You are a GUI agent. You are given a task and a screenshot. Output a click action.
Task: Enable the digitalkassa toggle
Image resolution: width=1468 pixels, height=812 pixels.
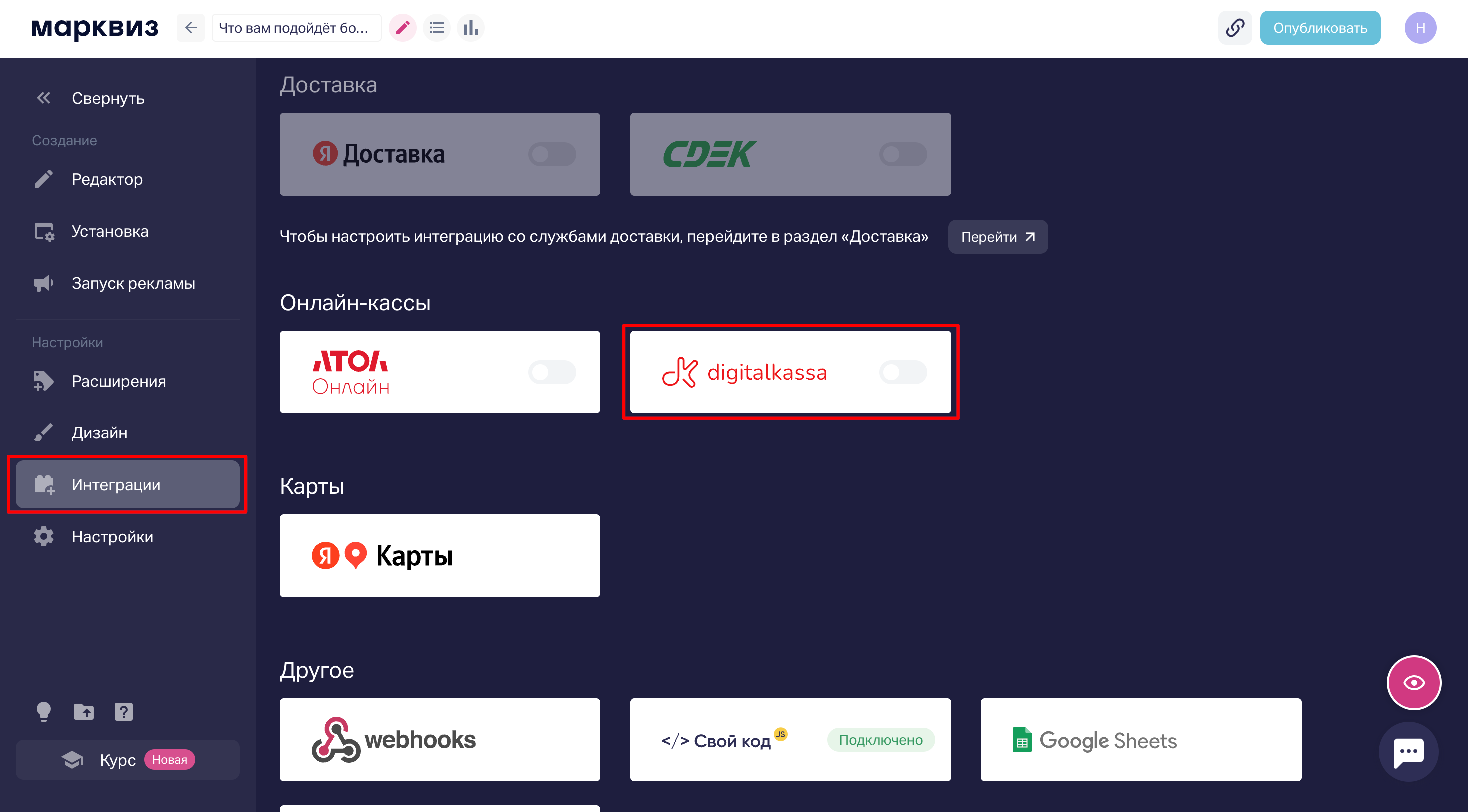902,372
